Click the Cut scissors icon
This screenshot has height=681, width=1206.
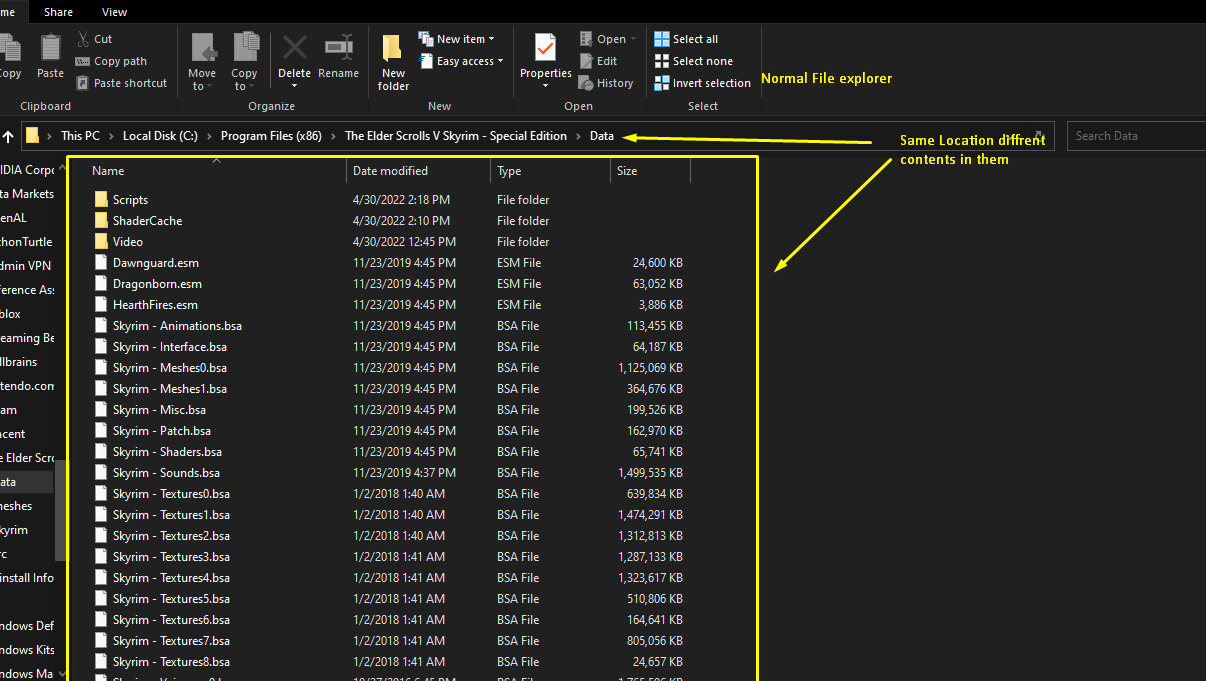[x=83, y=39]
